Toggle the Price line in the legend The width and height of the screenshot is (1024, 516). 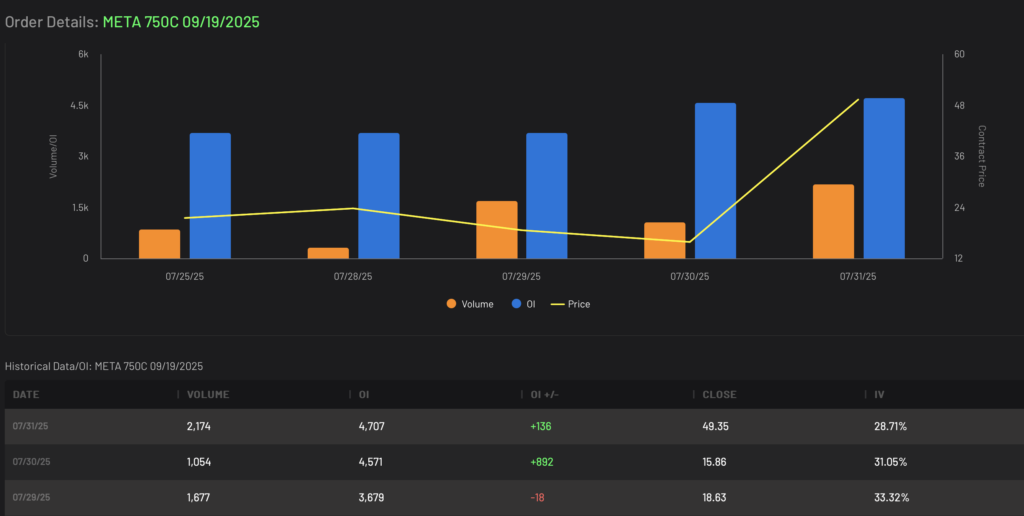coord(571,304)
